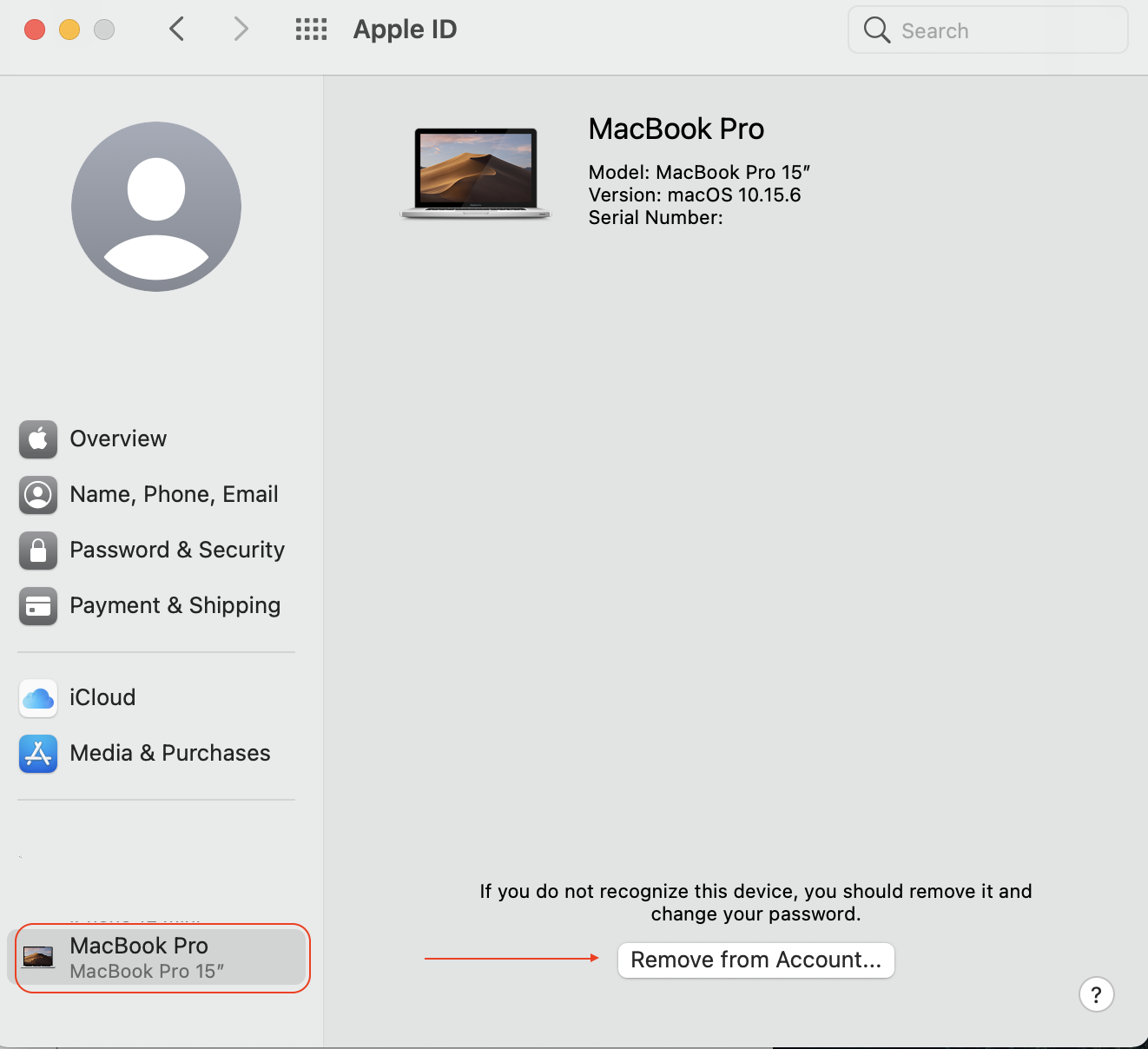Click the MacBook Pro product image
This screenshot has height=1049, width=1148.
coord(475,172)
